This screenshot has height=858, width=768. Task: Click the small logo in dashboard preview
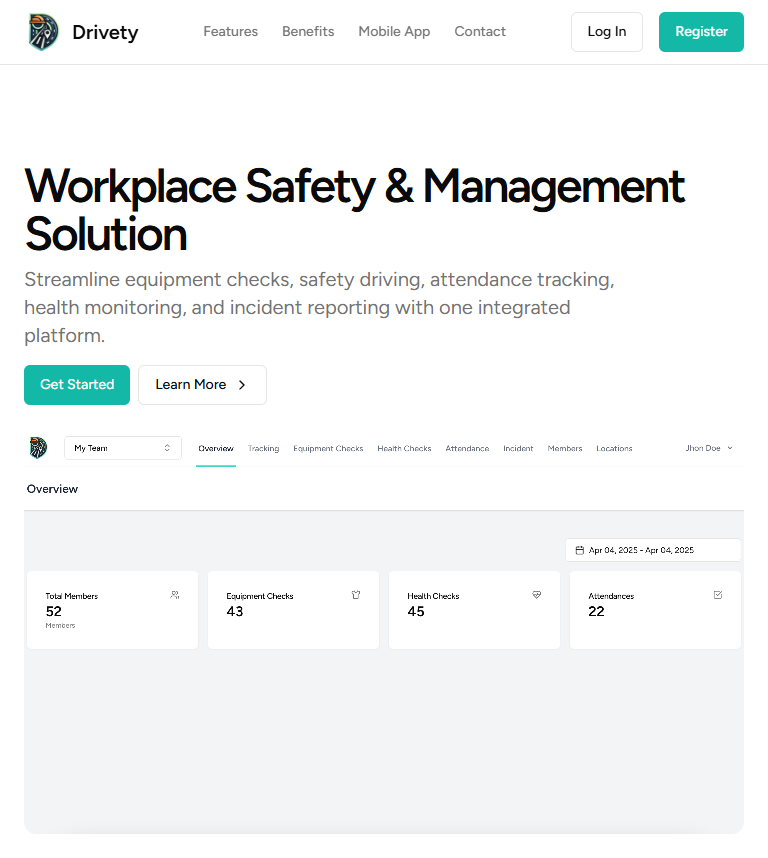(38, 448)
